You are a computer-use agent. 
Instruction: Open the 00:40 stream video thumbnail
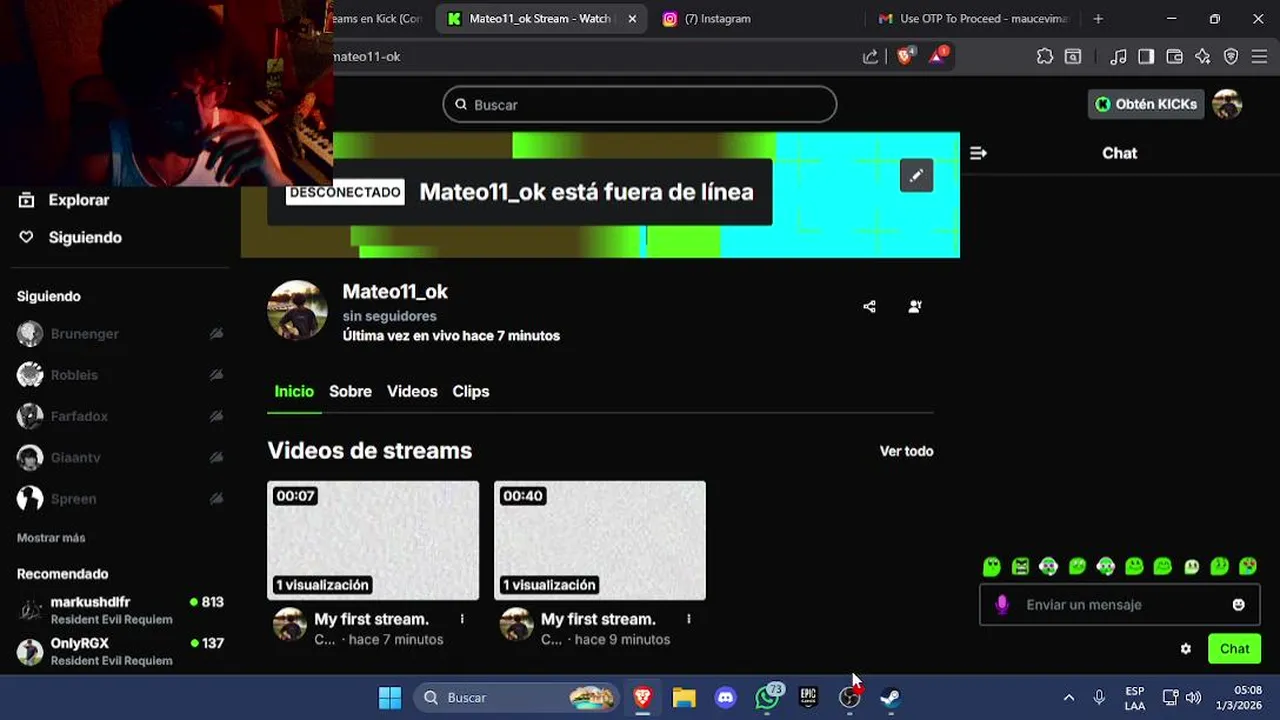click(600, 540)
